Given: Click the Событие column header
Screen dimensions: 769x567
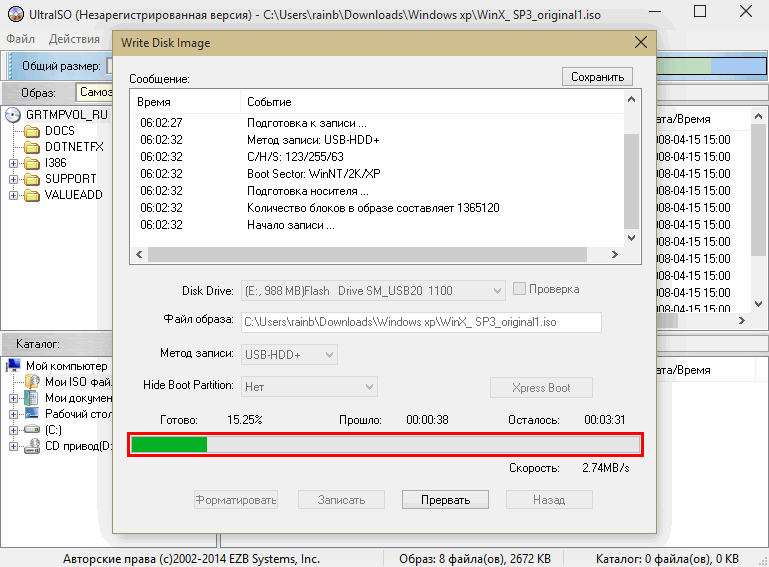Looking at the screenshot, I should pos(432,102).
